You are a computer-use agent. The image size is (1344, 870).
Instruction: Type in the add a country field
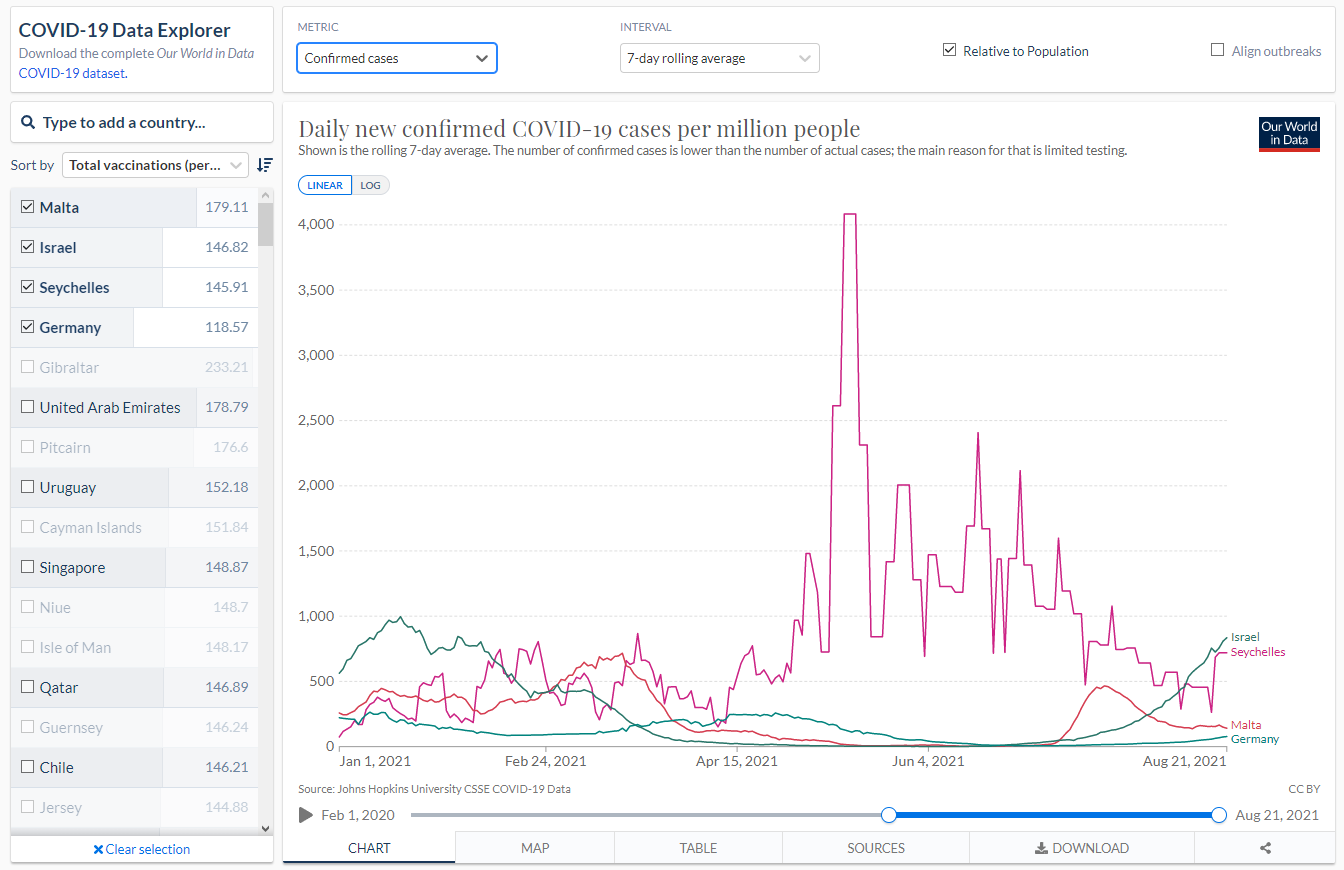click(x=150, y=123)
